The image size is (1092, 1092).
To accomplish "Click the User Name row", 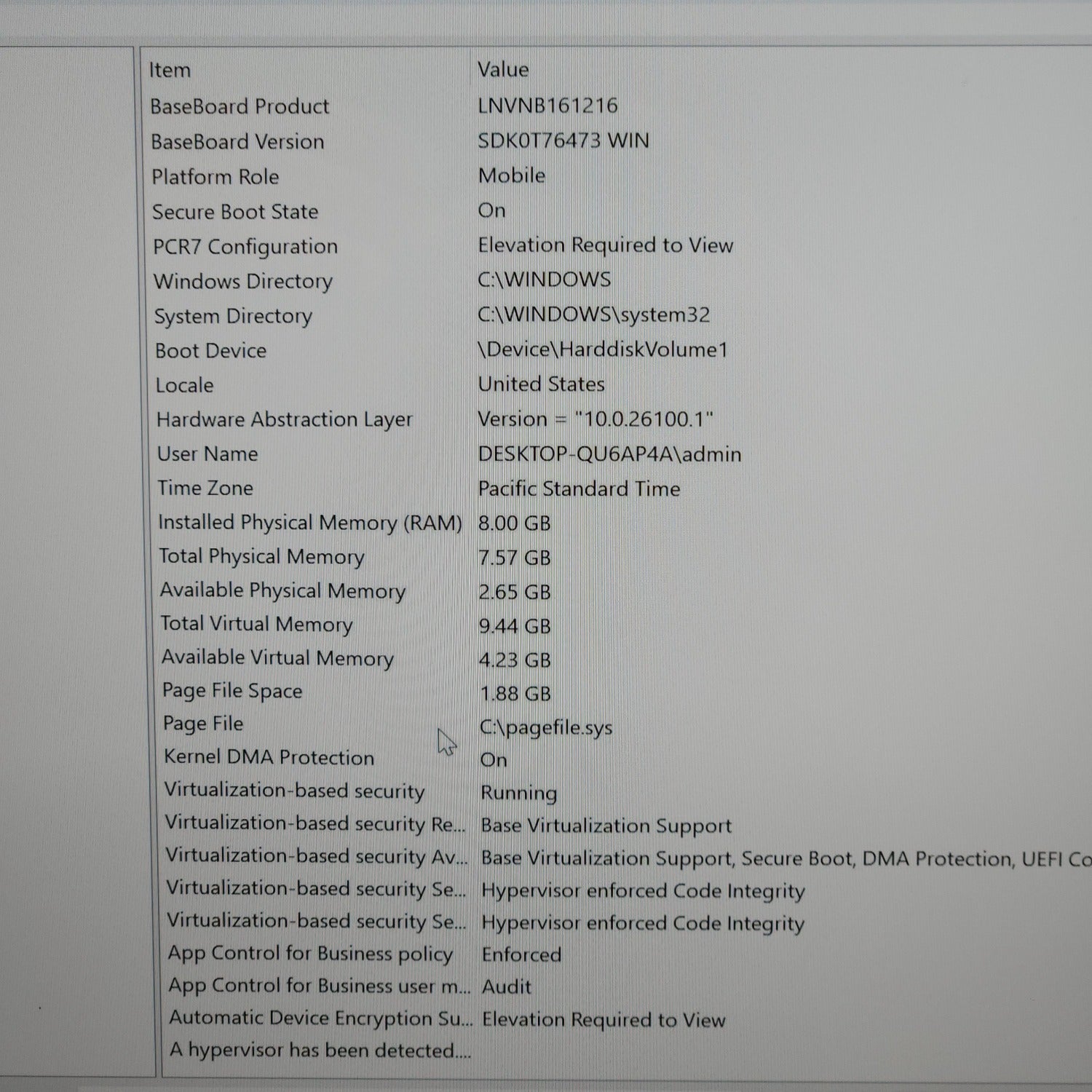I will coord(207,454).
